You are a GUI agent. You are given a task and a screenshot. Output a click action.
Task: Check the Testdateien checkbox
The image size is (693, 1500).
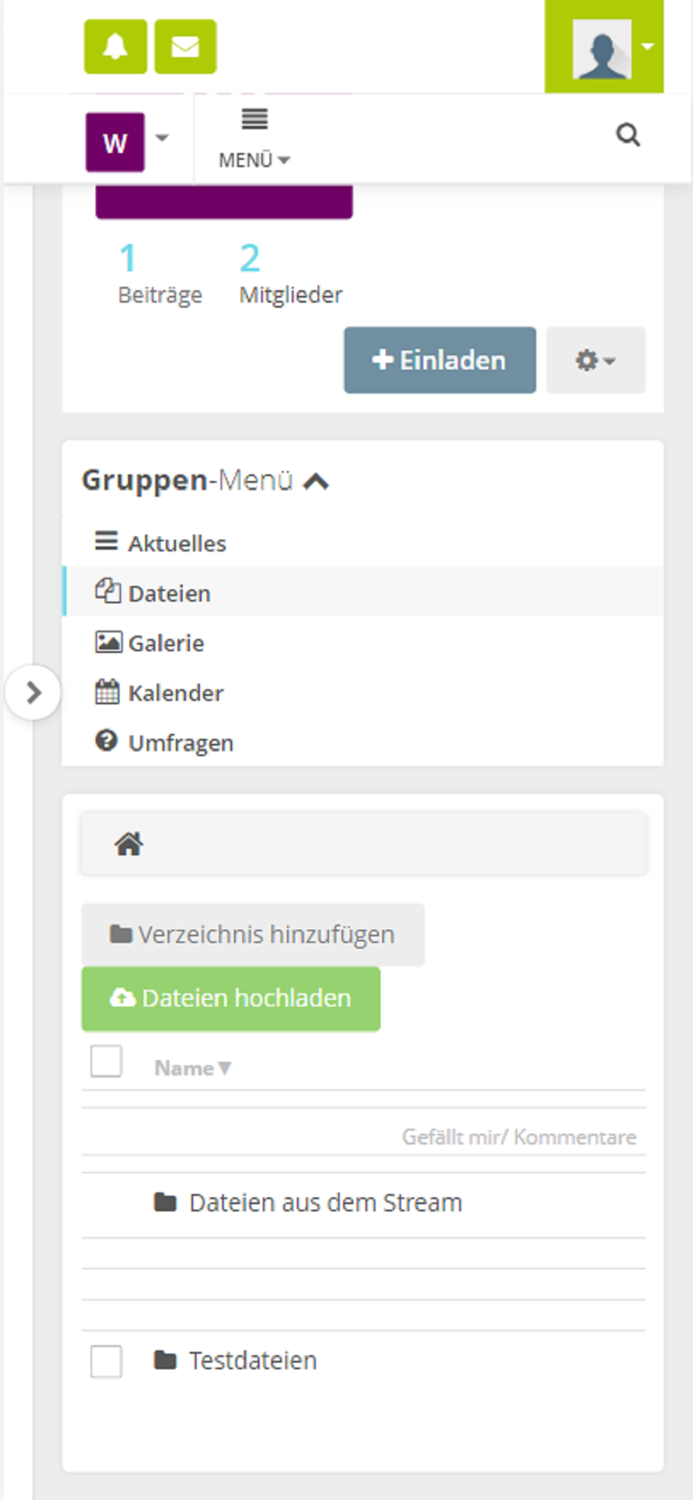click(106, 1361)
